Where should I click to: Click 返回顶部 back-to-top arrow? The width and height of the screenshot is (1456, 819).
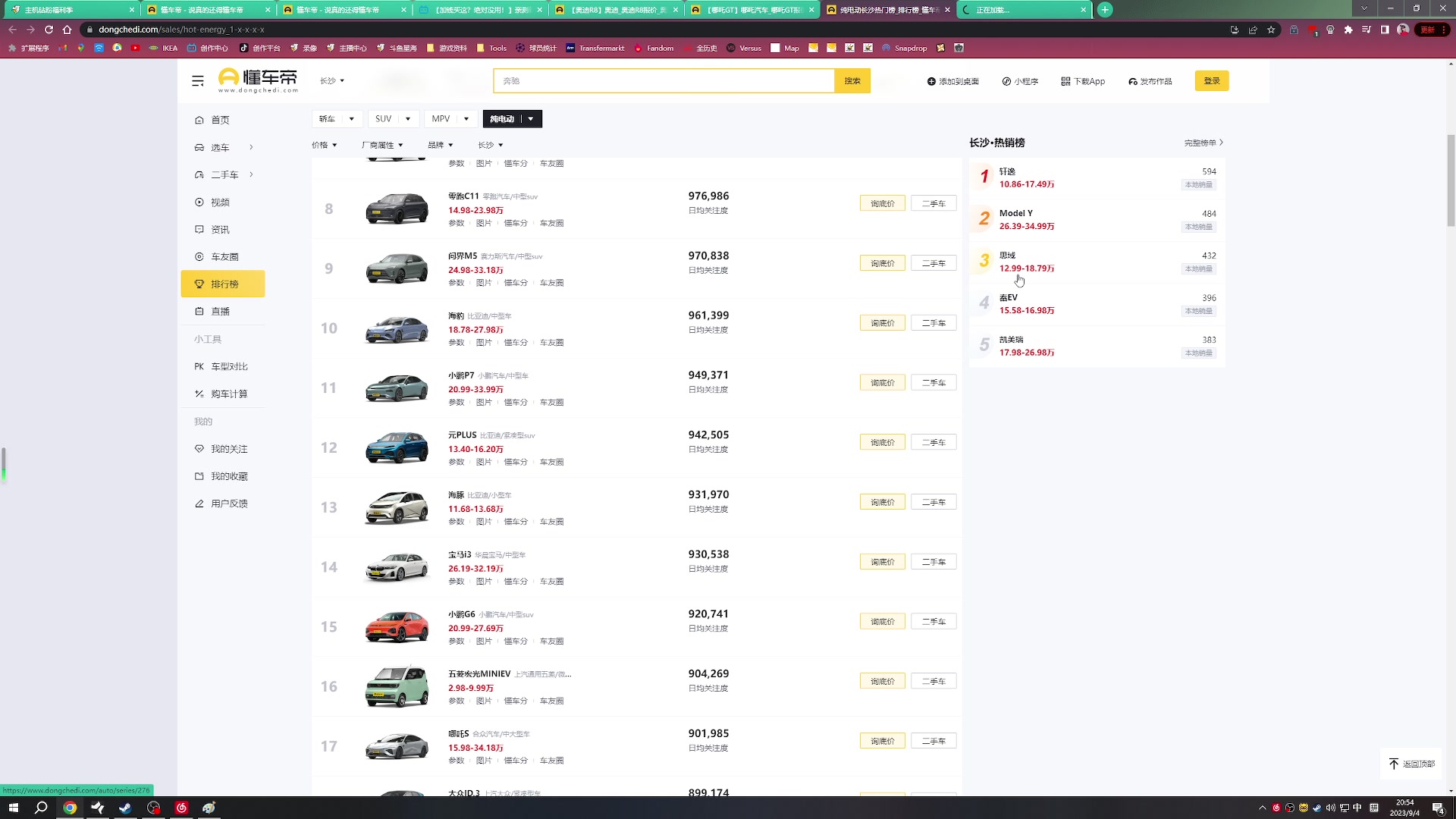[1394, 764]
